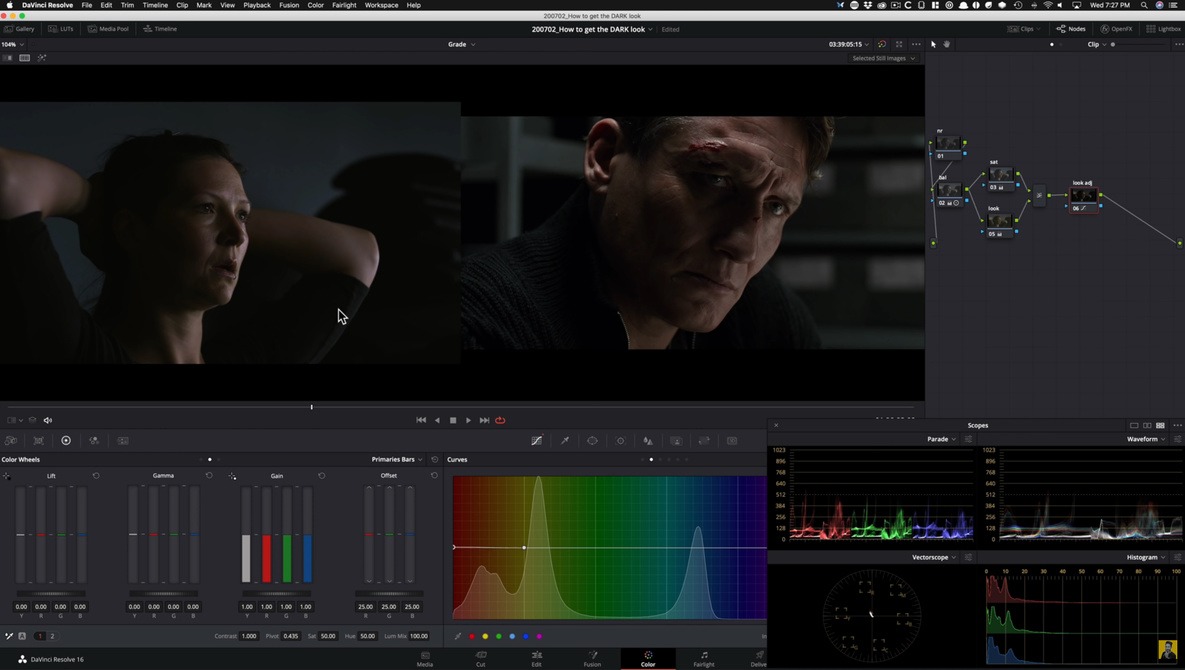Mute the viewer audio
1185x670 pixels.
[48, 420]
